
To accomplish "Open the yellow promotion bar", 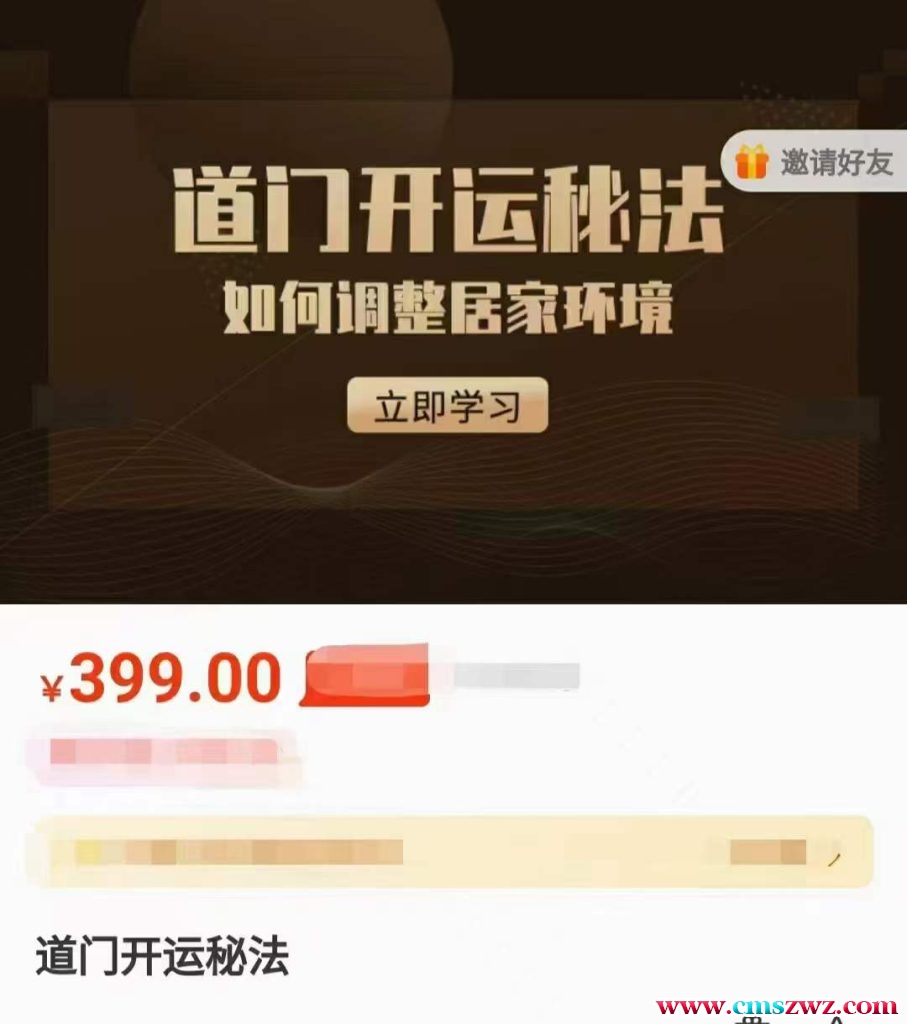I will 449,852.
